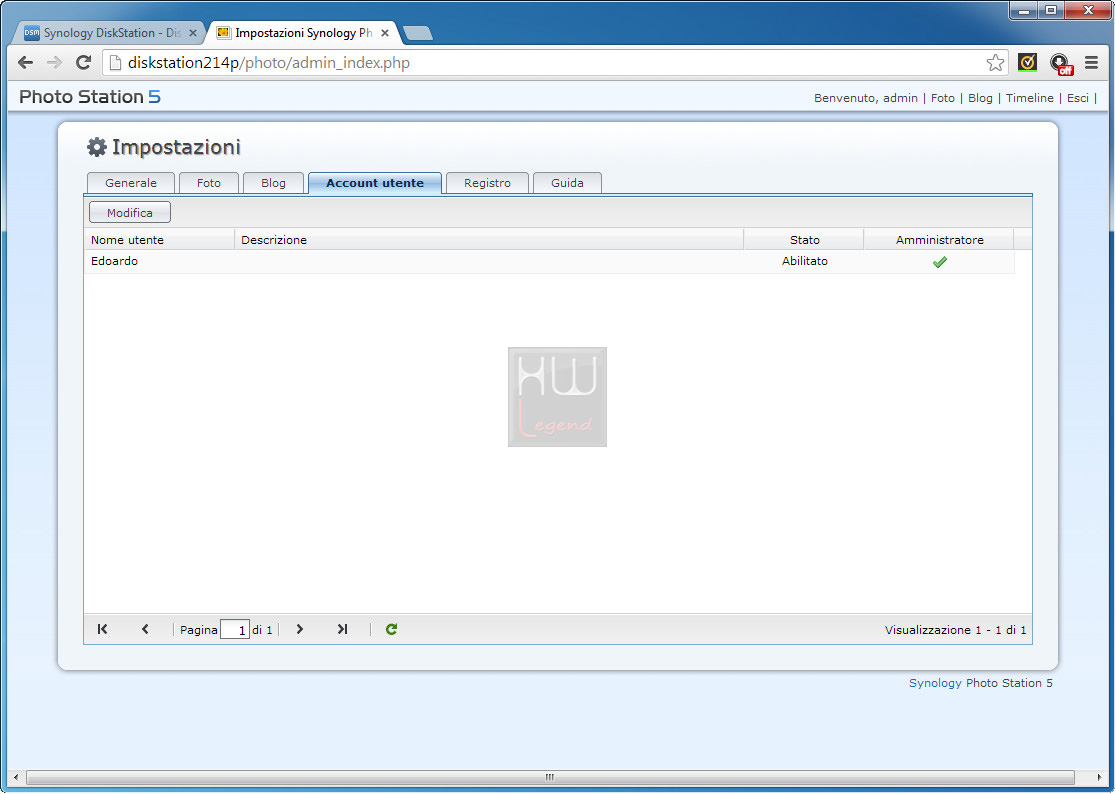The height and width of the screenshot is (794, 1116).
Task: Select the Account utente tab
Action: point(375,183)
